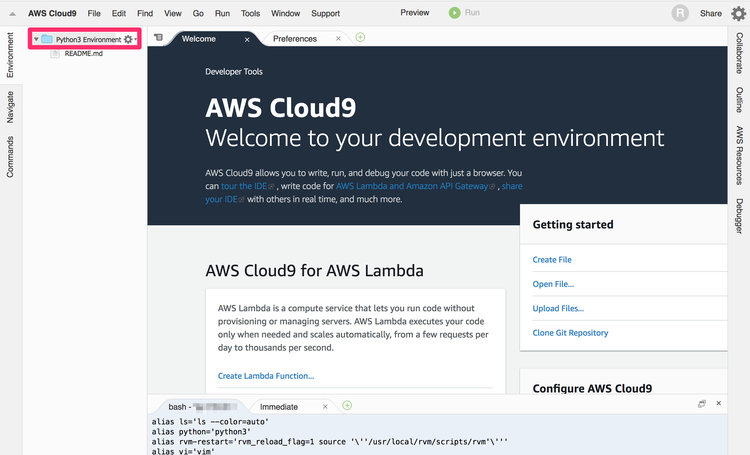Click the user avatar R icon
Viewport: 750px width, 455px height.
pyautogui.click(x=680, y=13)
